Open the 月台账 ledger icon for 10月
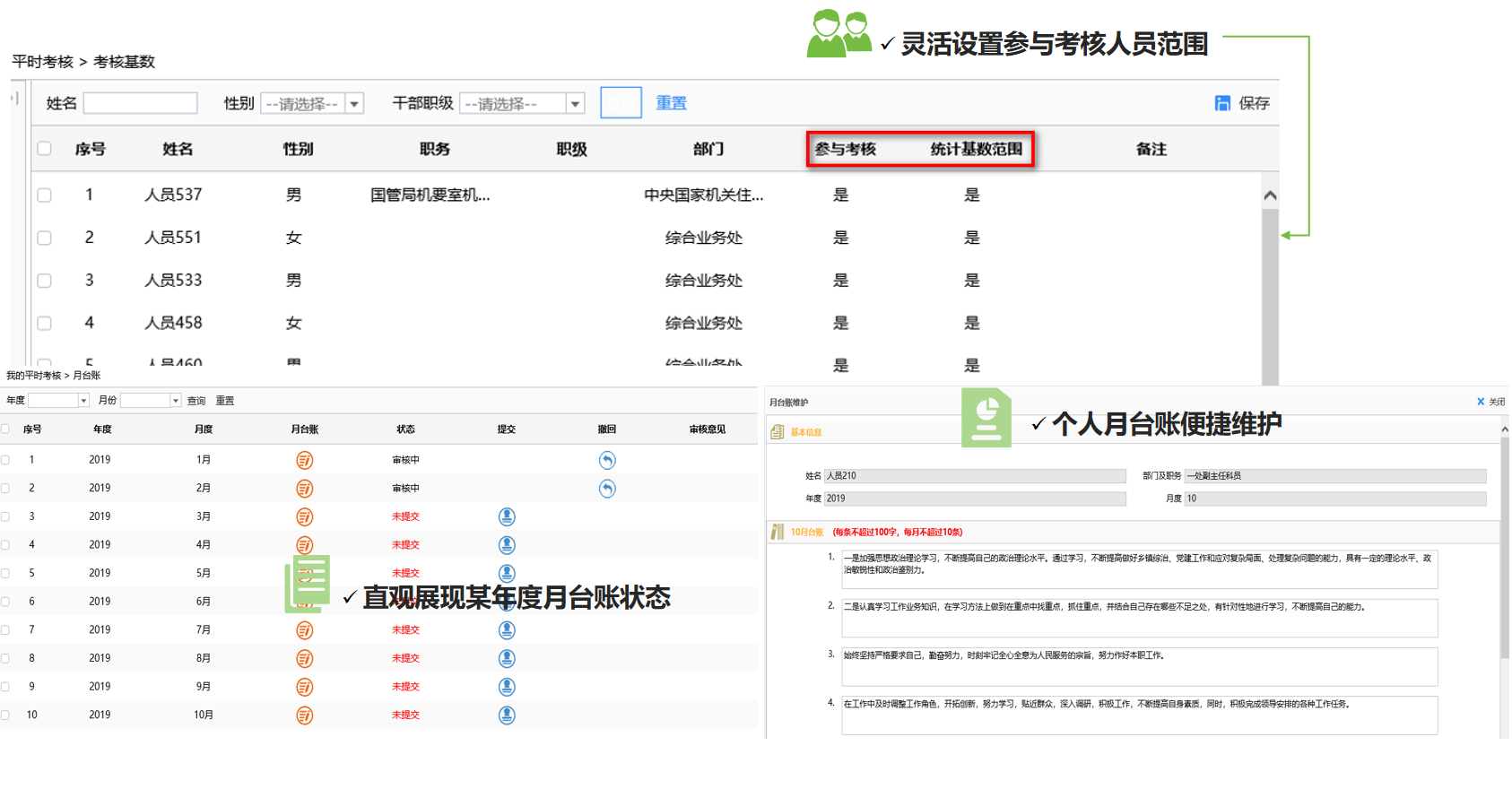The height and width of the screenshot is (789, 1512). [x=305, y=715]
